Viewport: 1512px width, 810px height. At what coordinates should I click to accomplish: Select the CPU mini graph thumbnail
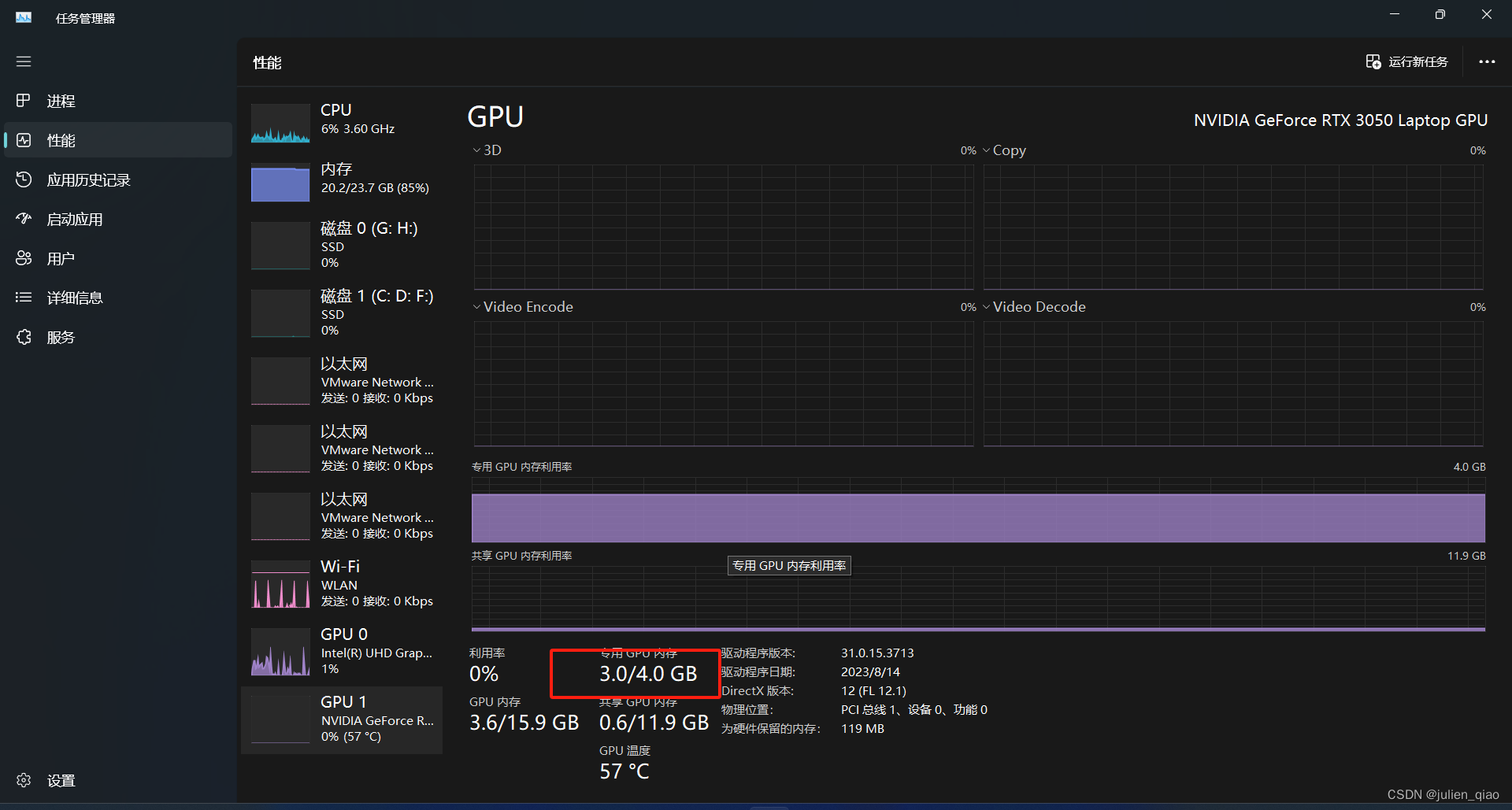click(280, 123)
